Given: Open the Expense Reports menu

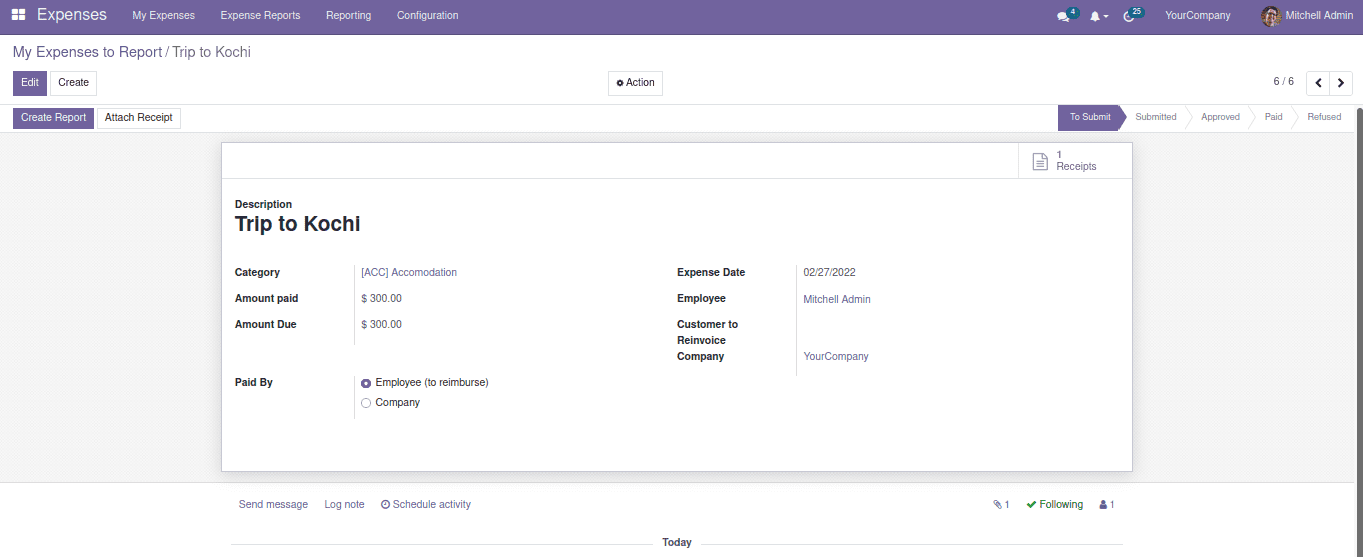Looking at the screenshot, I should tap(260, 16).
